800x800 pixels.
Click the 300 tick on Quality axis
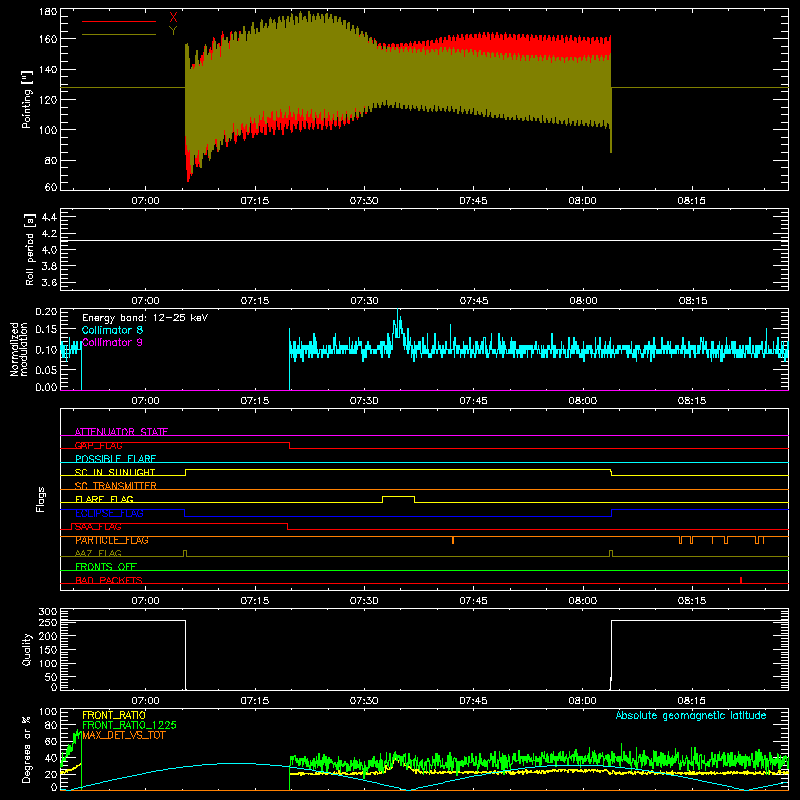pos(48,612)
